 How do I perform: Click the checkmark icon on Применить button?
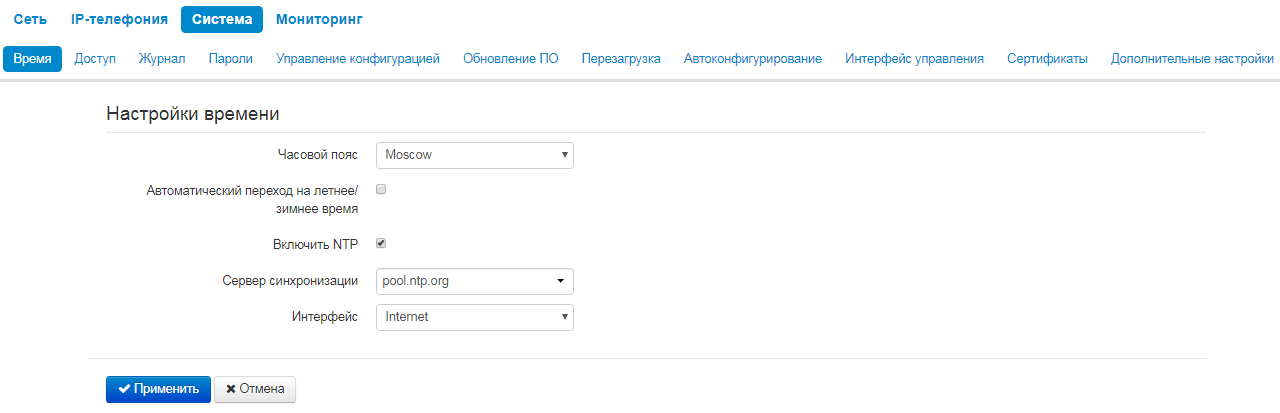click(124, 389)
